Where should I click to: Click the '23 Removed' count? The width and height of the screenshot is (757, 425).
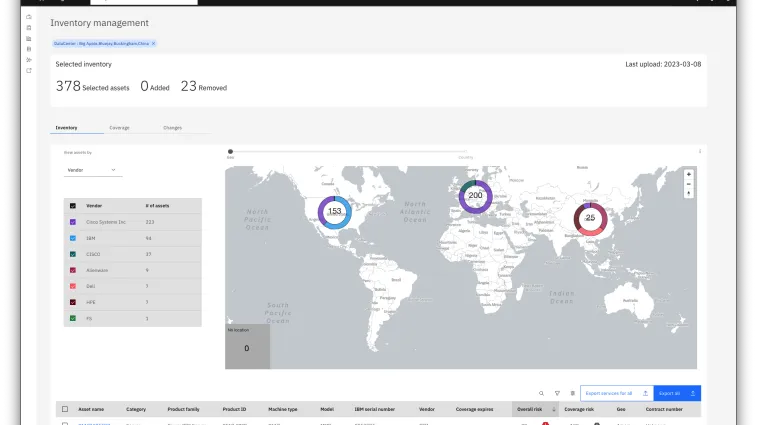tap(204, 86)
